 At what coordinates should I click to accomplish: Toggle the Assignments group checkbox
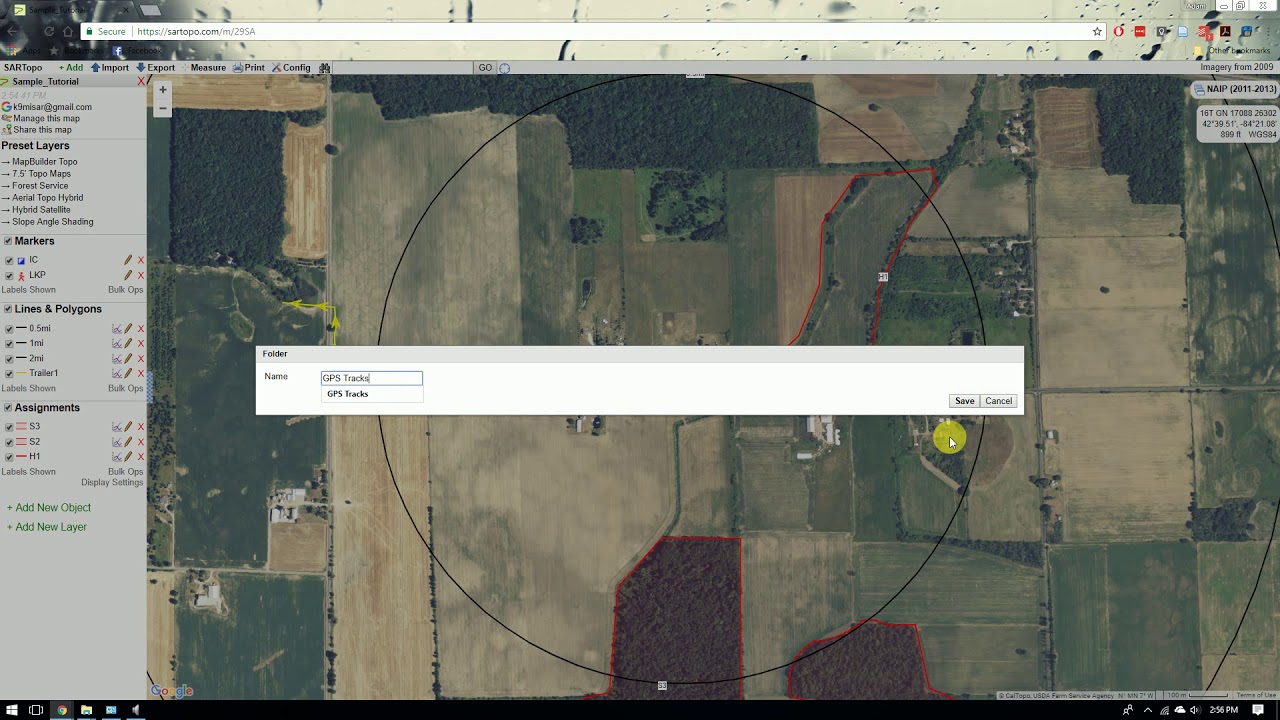pyautogui.click(x=8, y=407)
